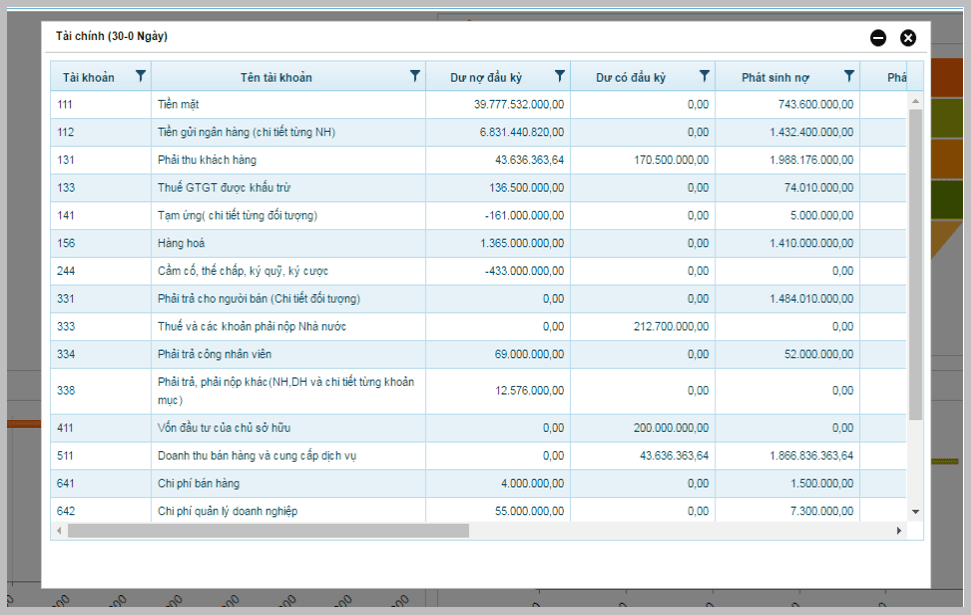Viewport: 971px width, 615px height.
Task: Select the row for account 111 Tiền mặt
Action: tap(479, 105)
